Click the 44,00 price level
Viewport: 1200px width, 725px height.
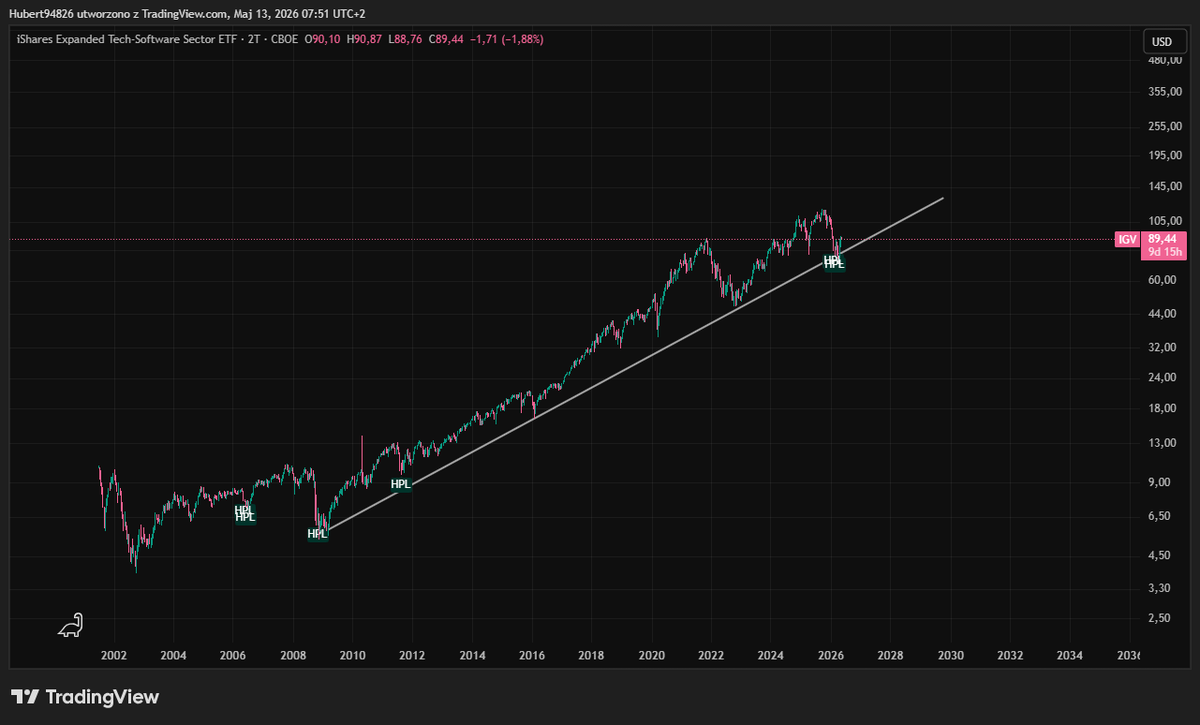pyautogui.click(x=1163, y=314)
